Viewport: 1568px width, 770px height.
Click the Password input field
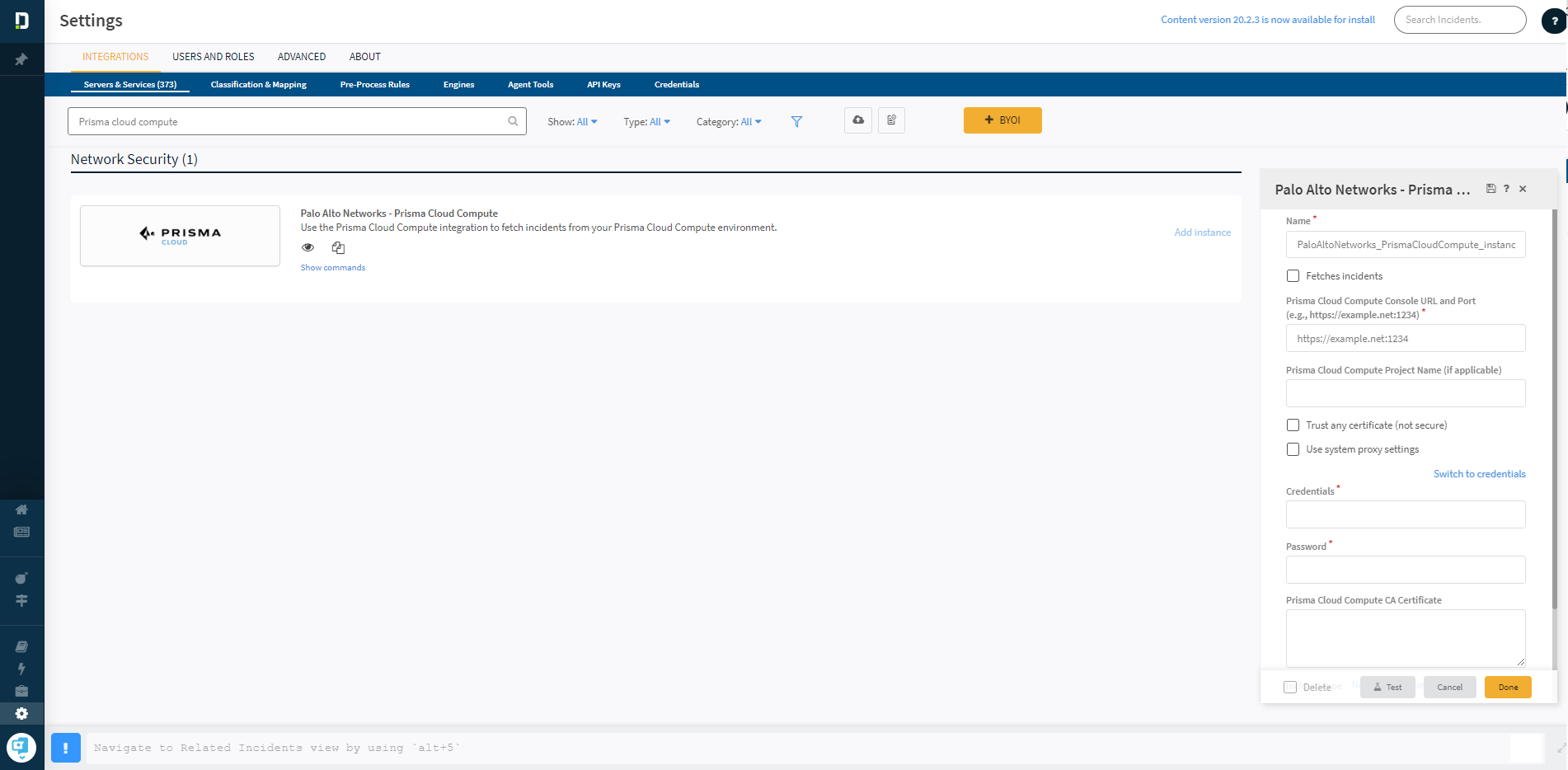pyautogui.click(x=1406, y=570)
